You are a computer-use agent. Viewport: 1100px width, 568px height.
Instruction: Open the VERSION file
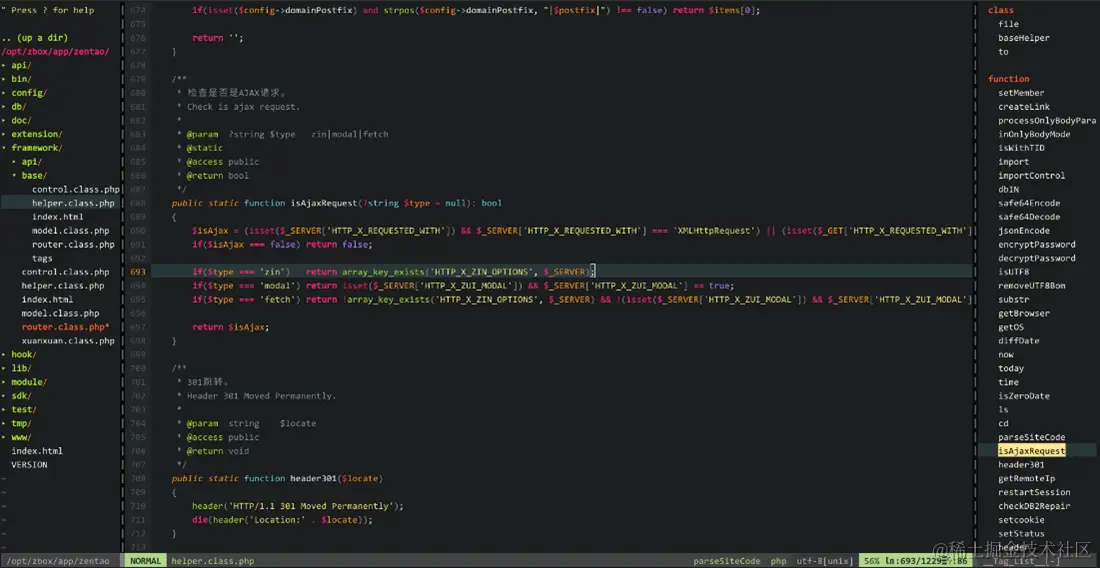click(29, 465)
